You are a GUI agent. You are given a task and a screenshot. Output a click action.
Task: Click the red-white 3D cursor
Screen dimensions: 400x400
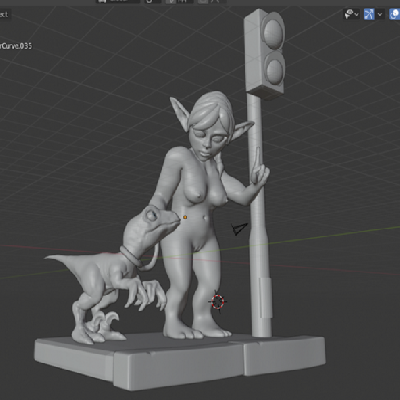click(x=218, y=302)
